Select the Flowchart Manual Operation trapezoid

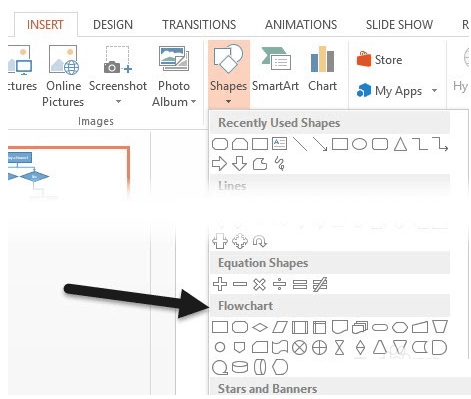pyautogui.click(x=440, y=327)
